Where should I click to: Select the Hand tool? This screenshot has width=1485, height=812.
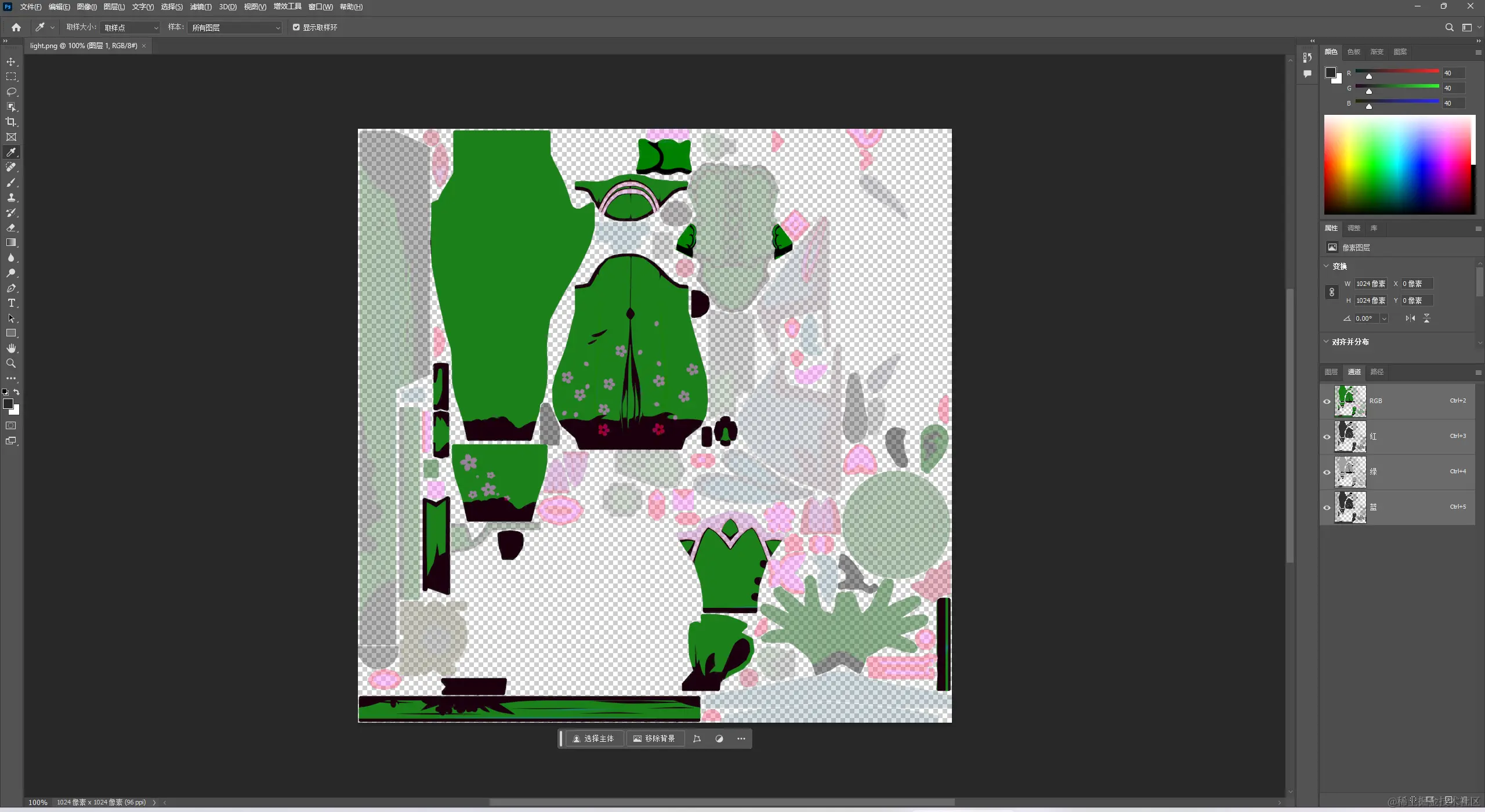click(x=11, y=348)
